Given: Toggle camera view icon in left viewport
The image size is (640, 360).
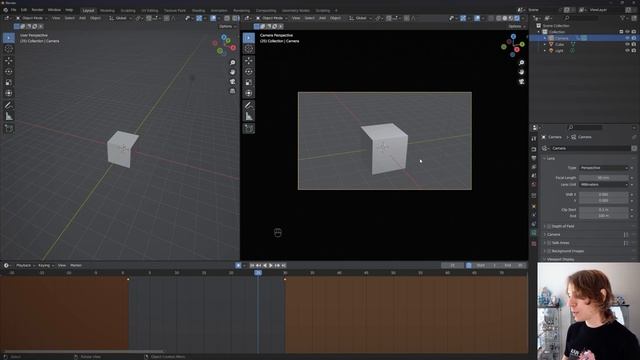Looking at the screenshot, I should point(232,82).
